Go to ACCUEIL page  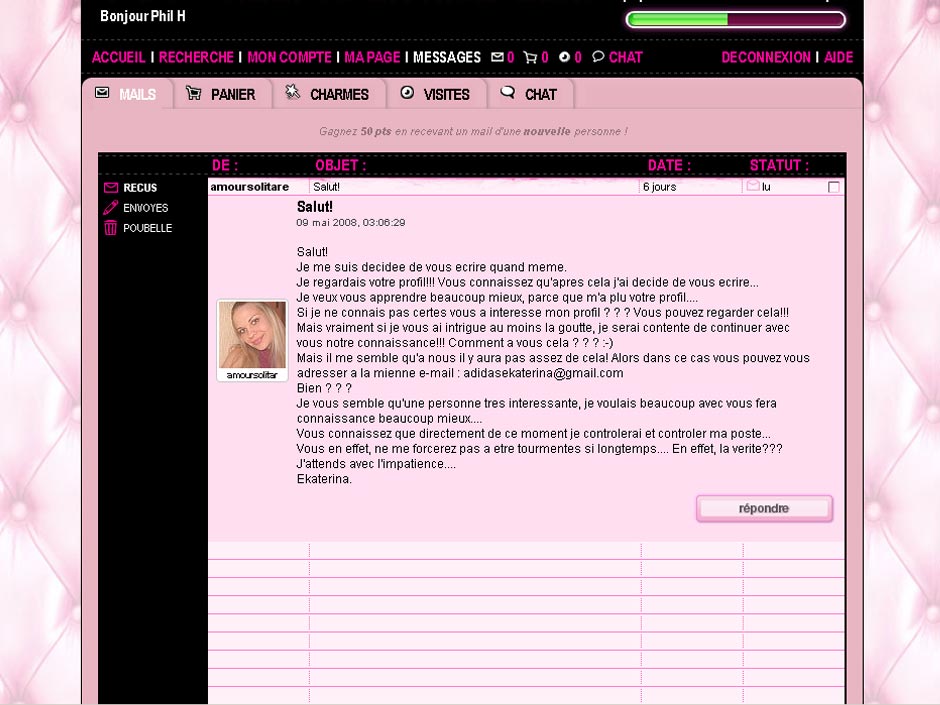coord(118,57)
